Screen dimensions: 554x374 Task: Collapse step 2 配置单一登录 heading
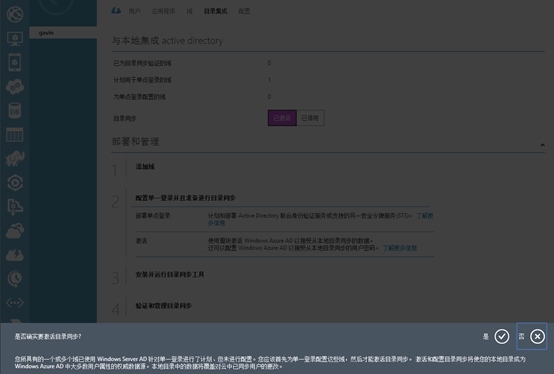click(185, 198)
